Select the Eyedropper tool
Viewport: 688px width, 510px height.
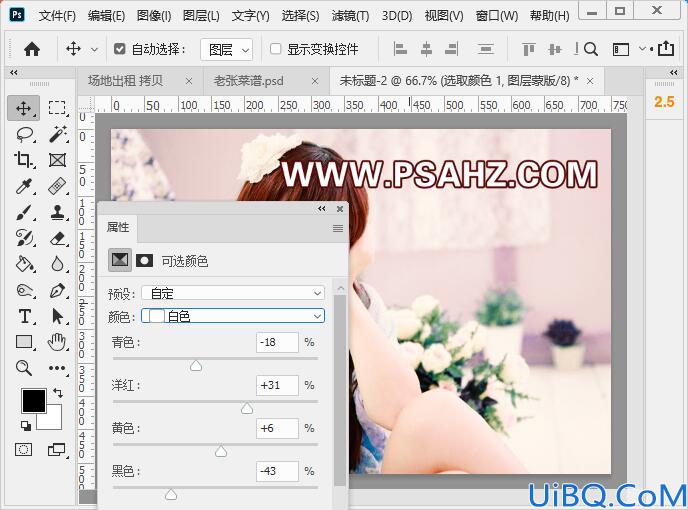(24, 186)
